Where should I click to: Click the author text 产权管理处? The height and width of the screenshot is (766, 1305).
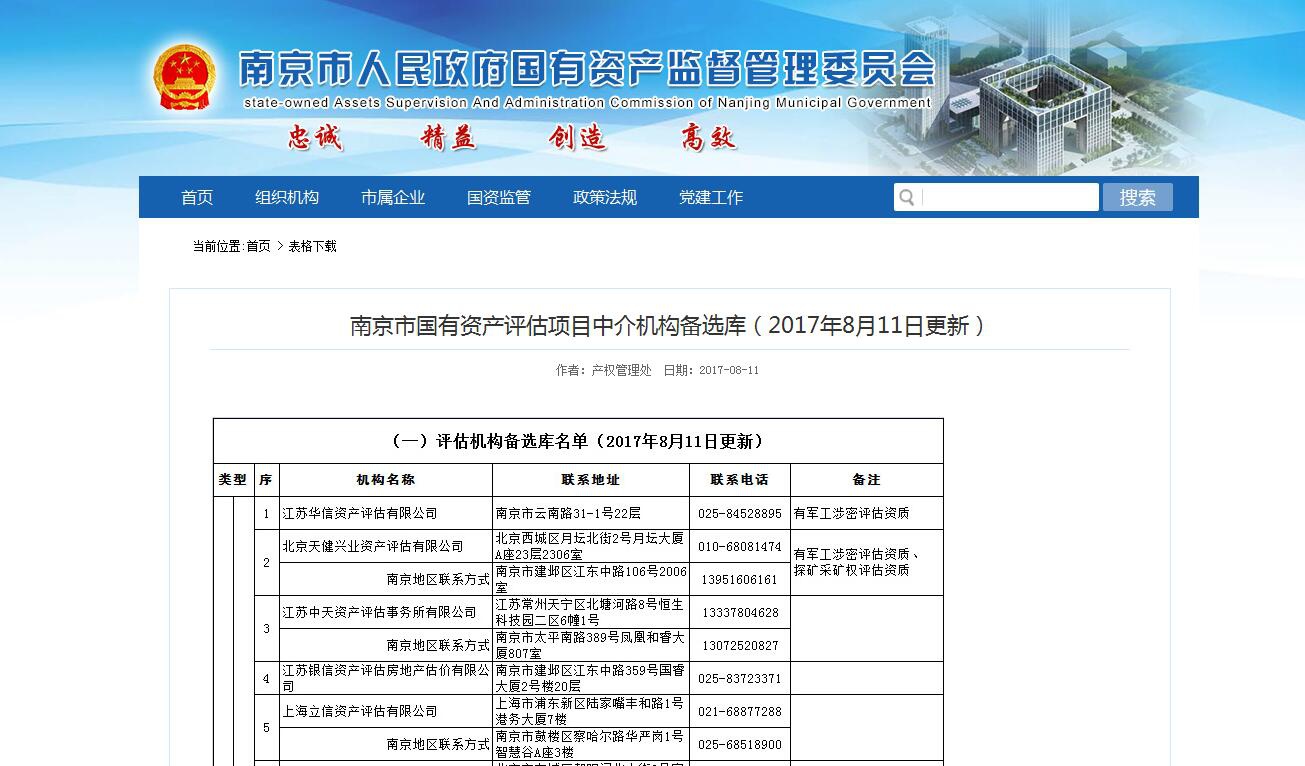[621, 370]
